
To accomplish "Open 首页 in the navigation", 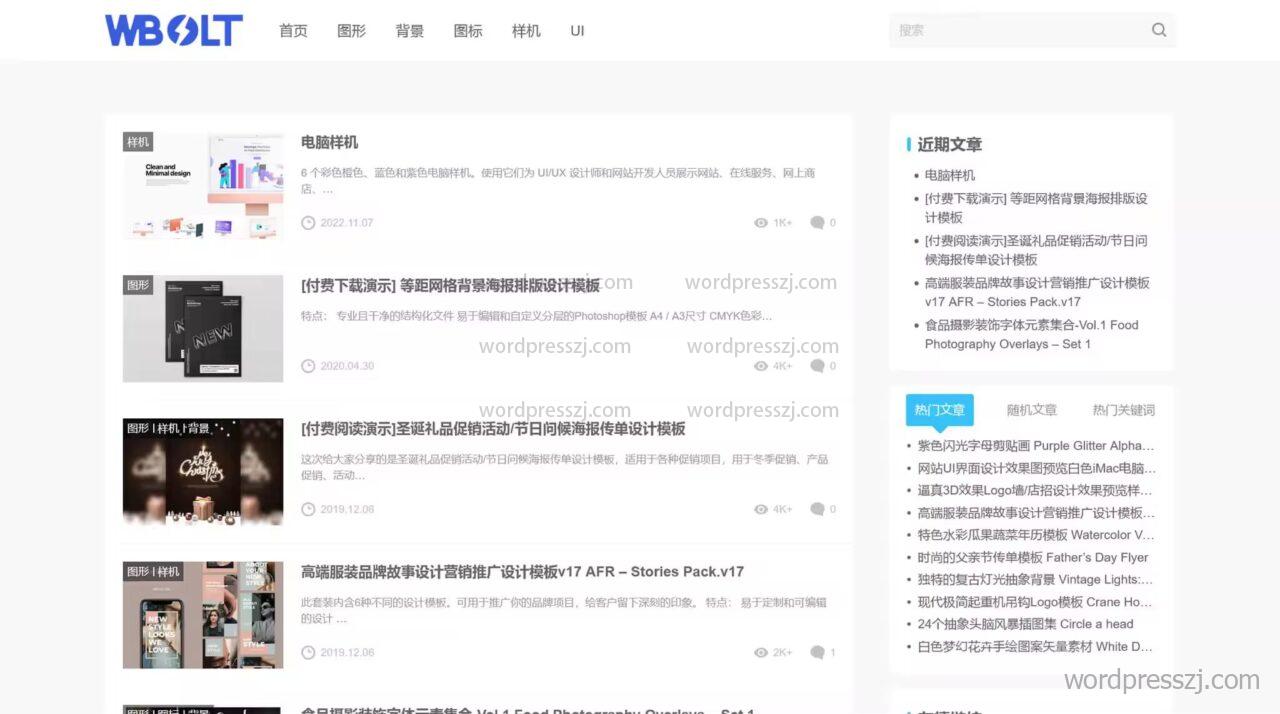I will 293,31.
